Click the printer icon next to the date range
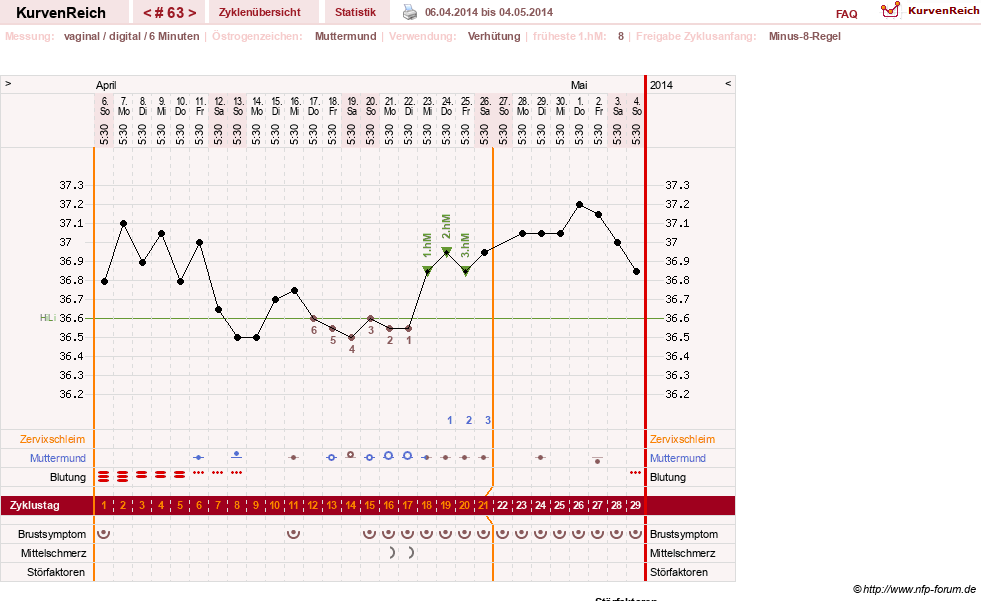Screen dimensions: 981x601 410,12
